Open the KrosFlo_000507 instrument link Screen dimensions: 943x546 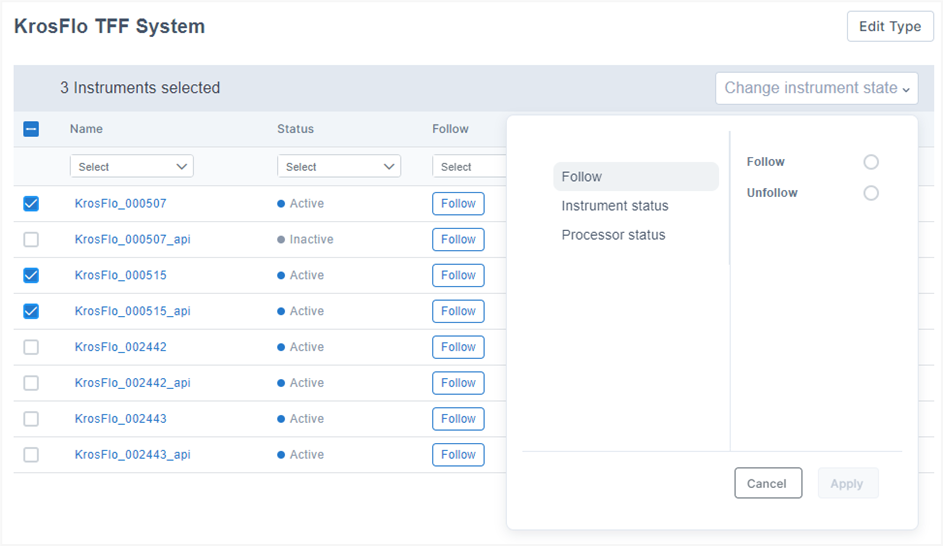(120, 203)
